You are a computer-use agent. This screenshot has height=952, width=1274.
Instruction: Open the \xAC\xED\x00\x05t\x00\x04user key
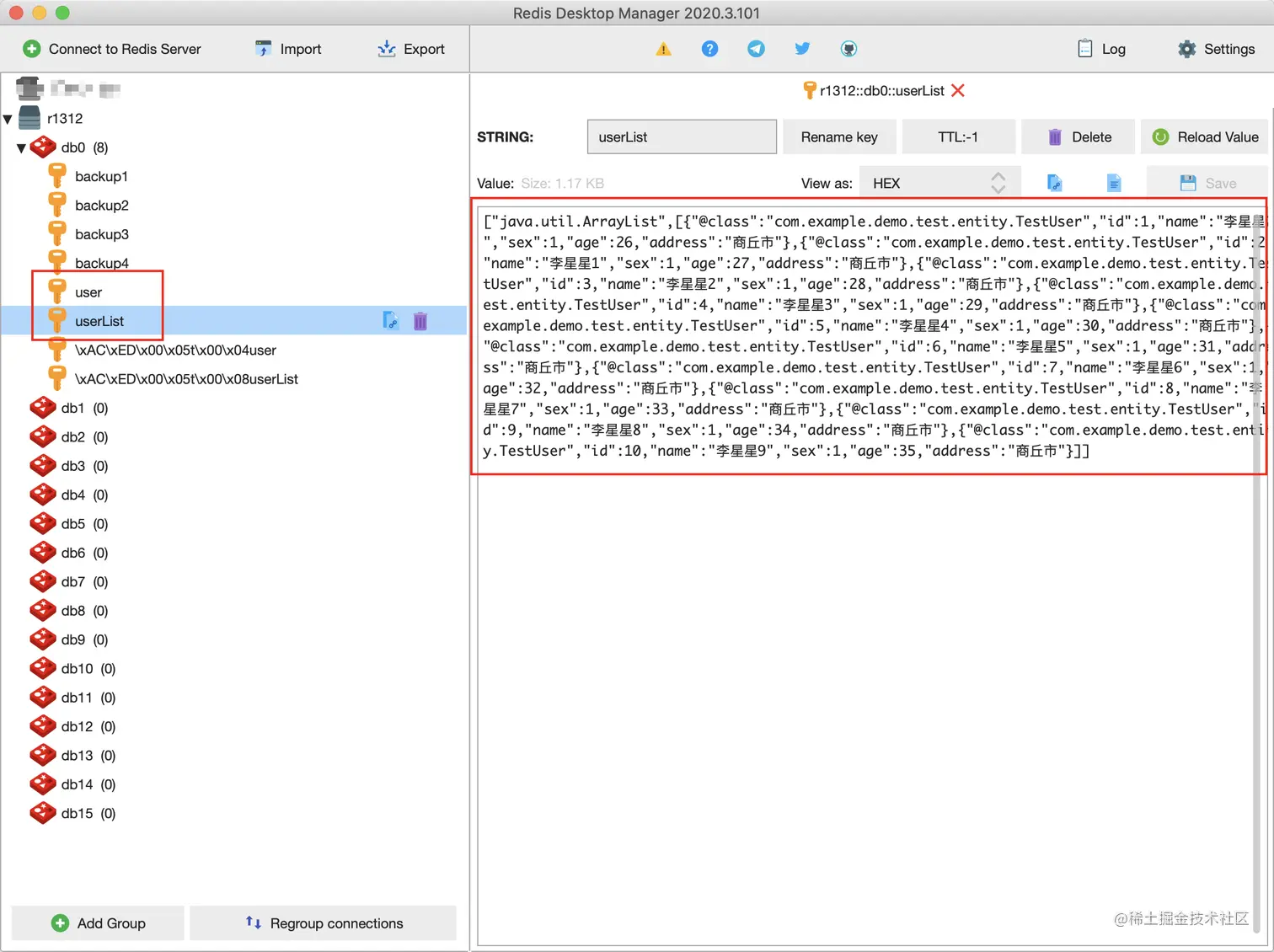click(175, 350)
